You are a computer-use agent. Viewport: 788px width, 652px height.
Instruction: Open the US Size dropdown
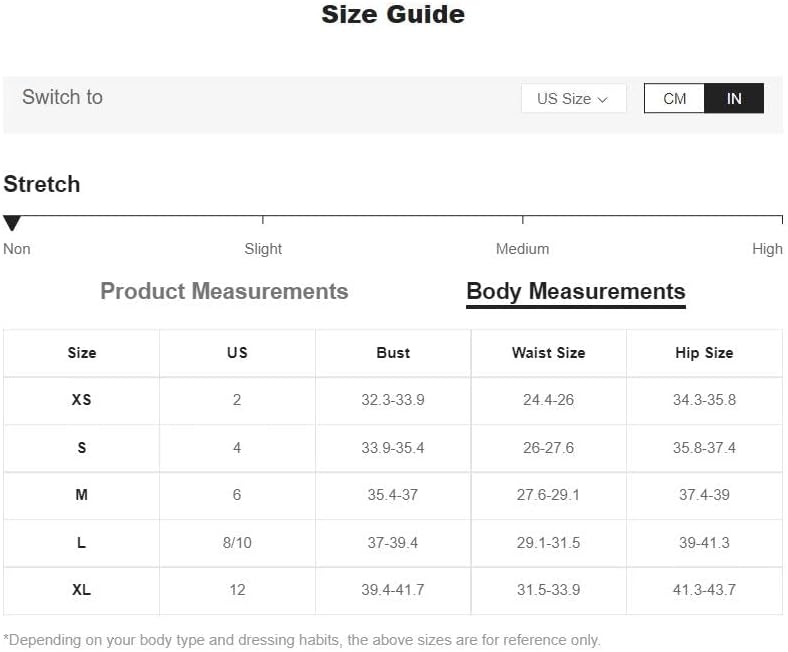click(573, 99)
